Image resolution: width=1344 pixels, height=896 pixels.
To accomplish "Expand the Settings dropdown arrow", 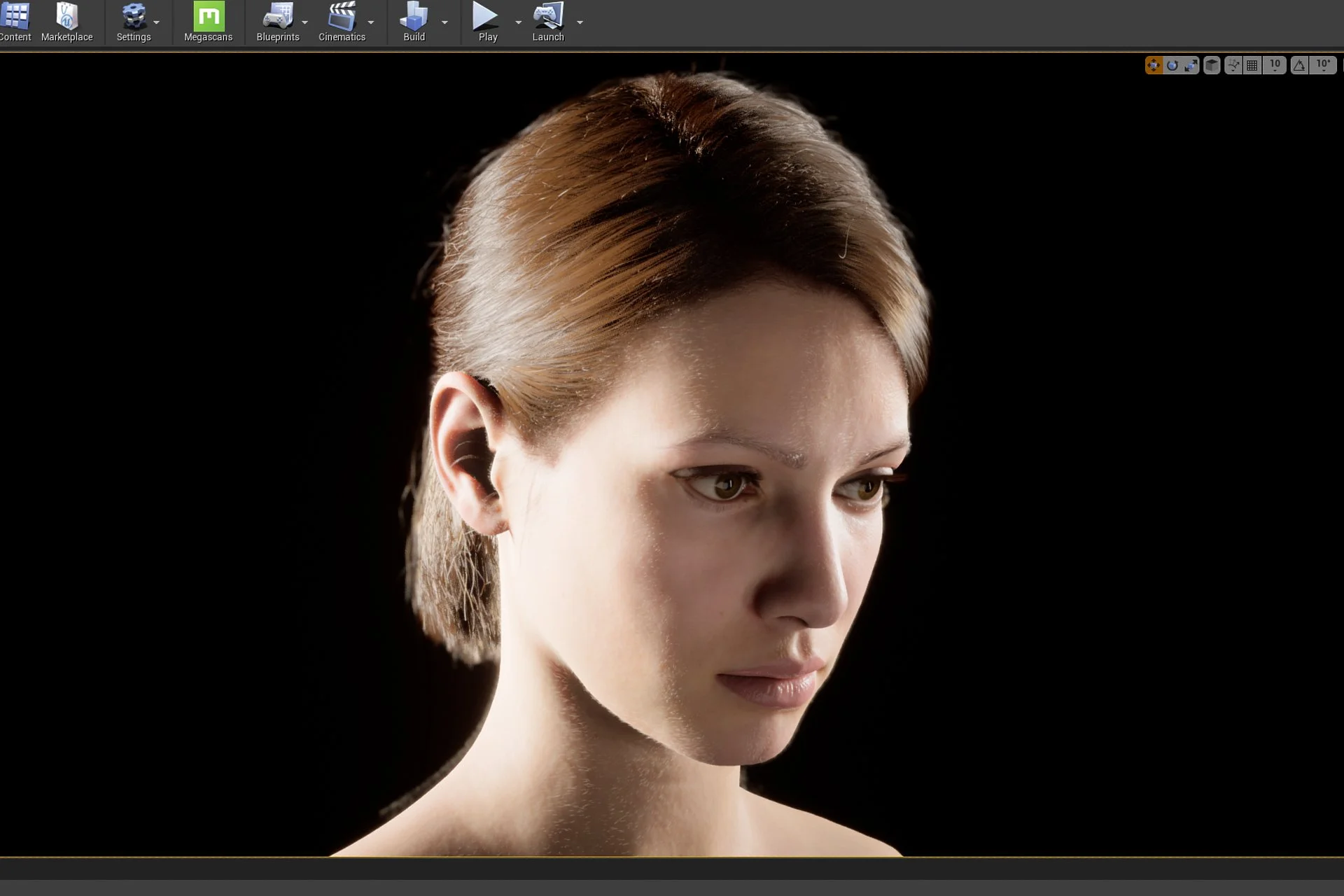I will (x=157, y=22).
